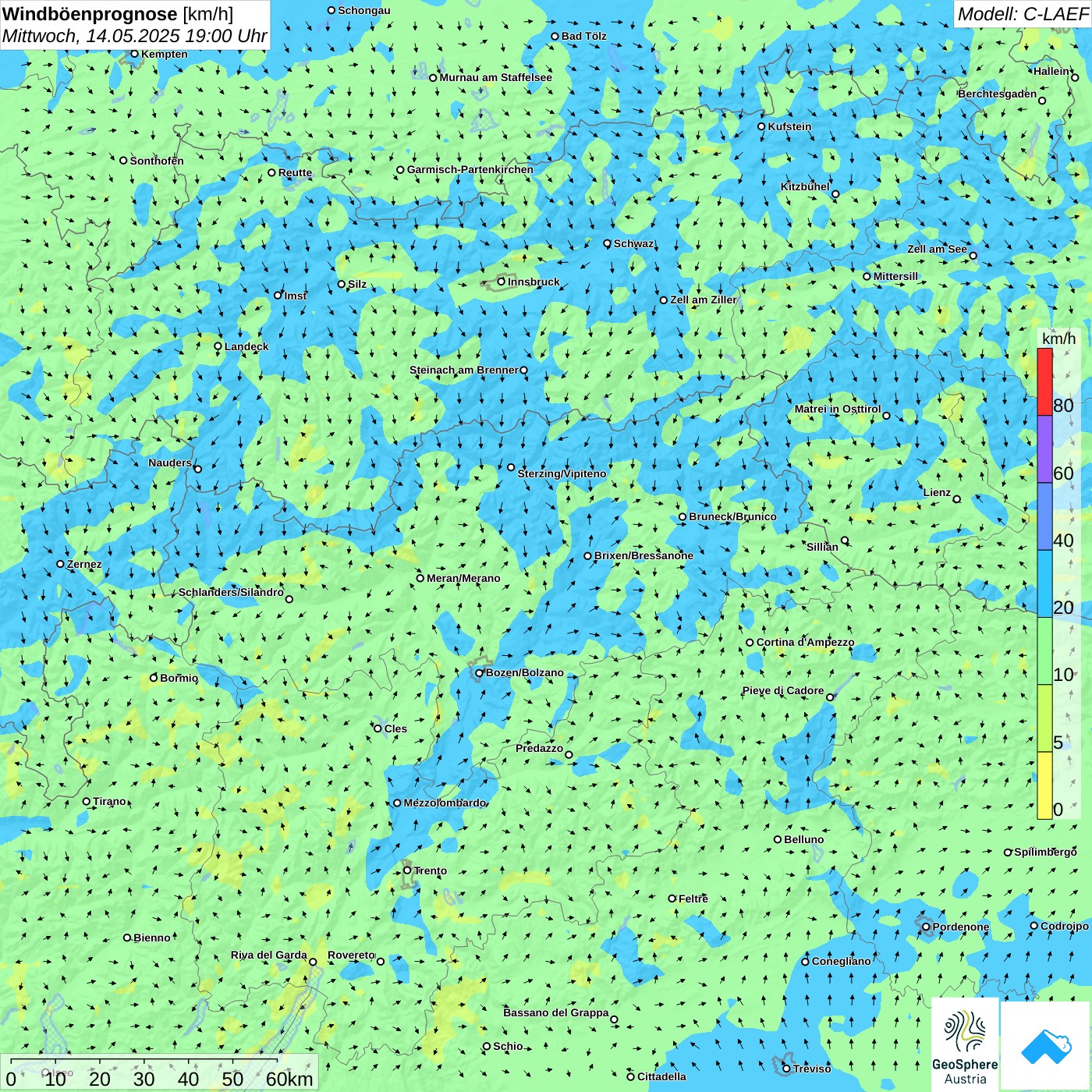Click the Tirano location marker
Image resolution: width=1092 pixels, height=1092 pixels.
point(87,802)
